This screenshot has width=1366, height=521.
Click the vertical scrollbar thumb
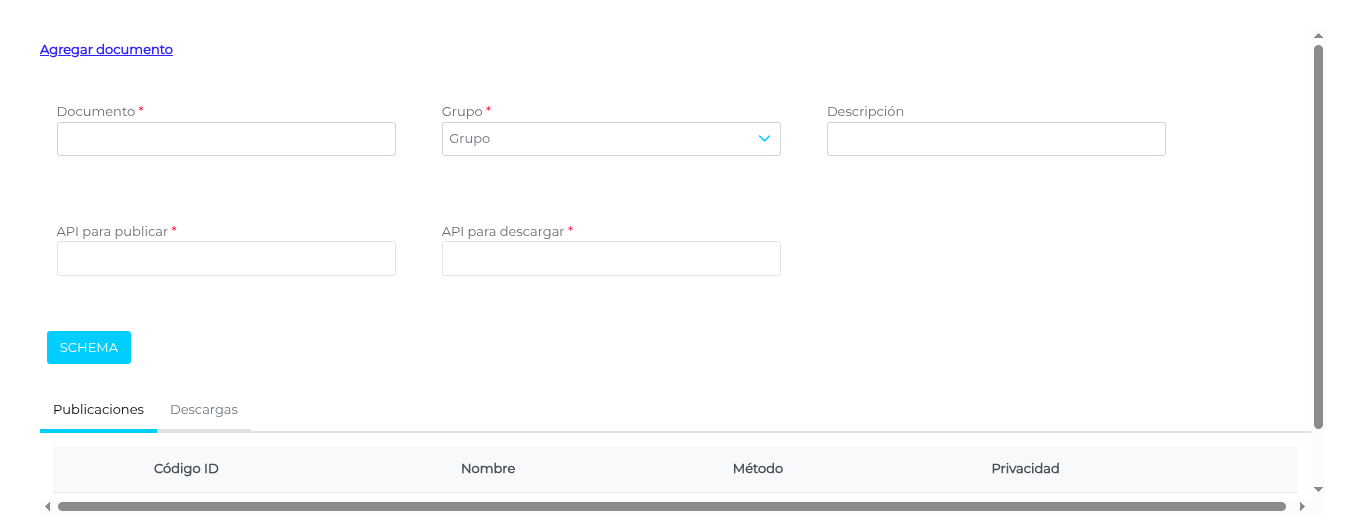click(x=1318, y=236)
